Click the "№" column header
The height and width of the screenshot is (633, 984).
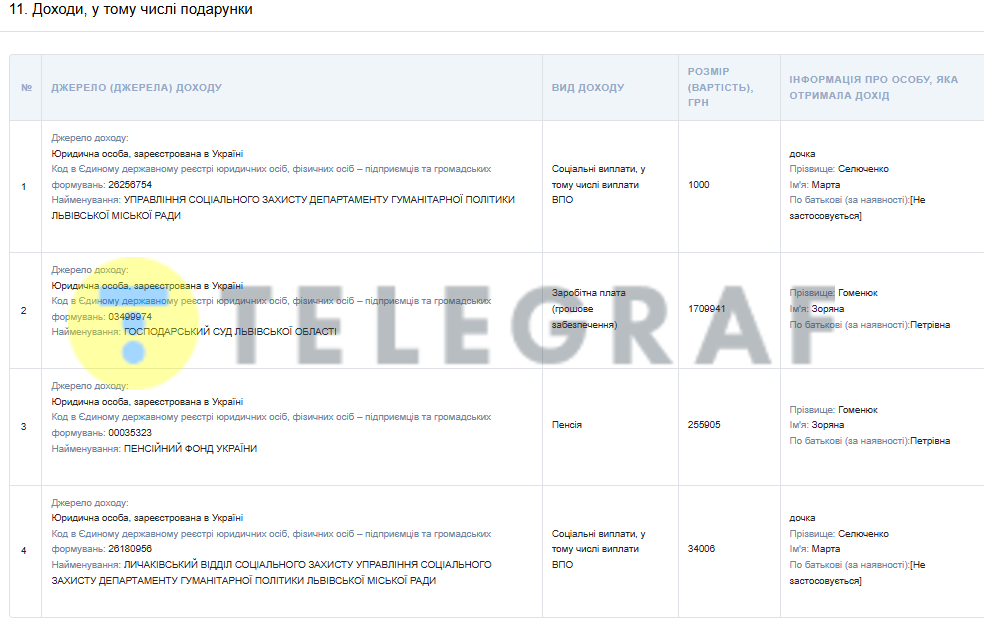(26, 87)
